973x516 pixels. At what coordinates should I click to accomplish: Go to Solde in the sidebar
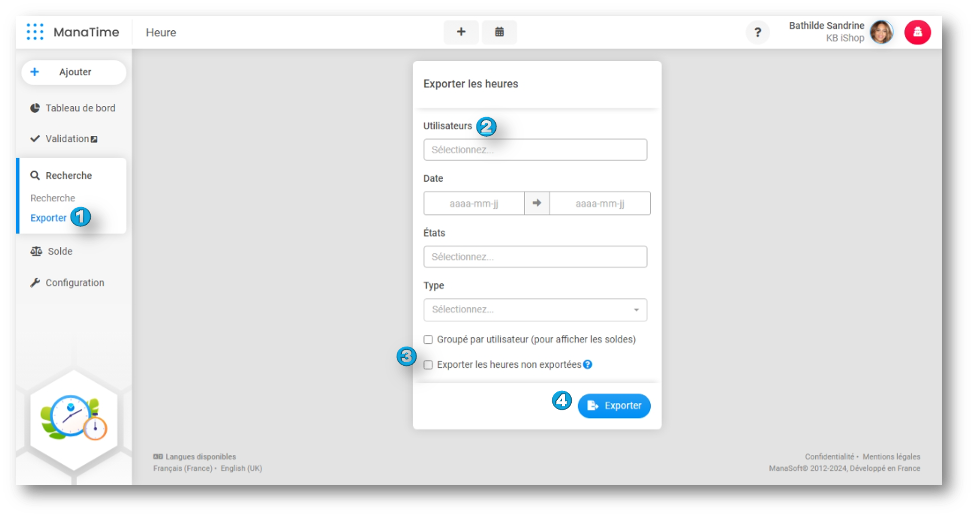(59, 251)
